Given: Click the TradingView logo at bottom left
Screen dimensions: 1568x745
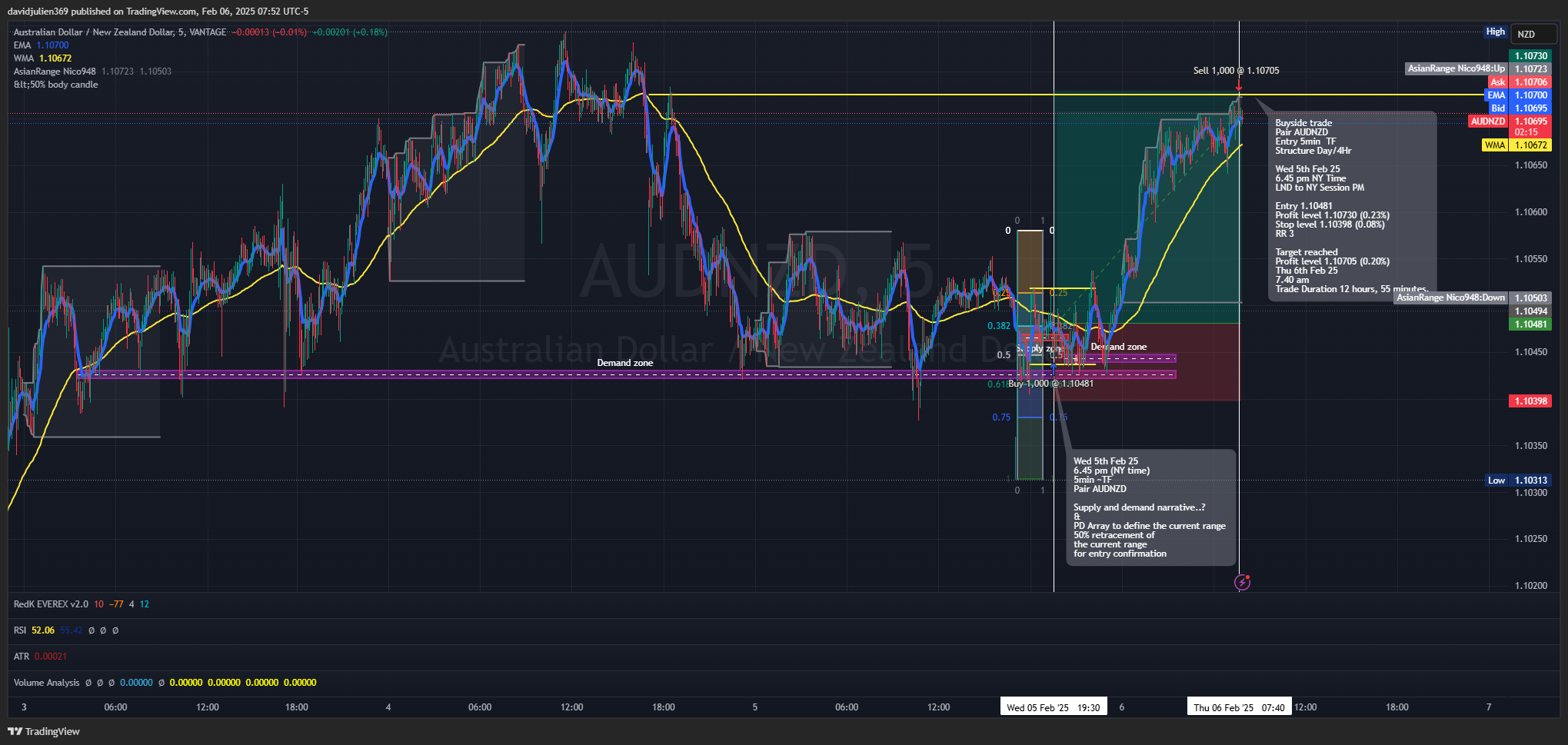Looking at the screenshot, I should [44, 731].
